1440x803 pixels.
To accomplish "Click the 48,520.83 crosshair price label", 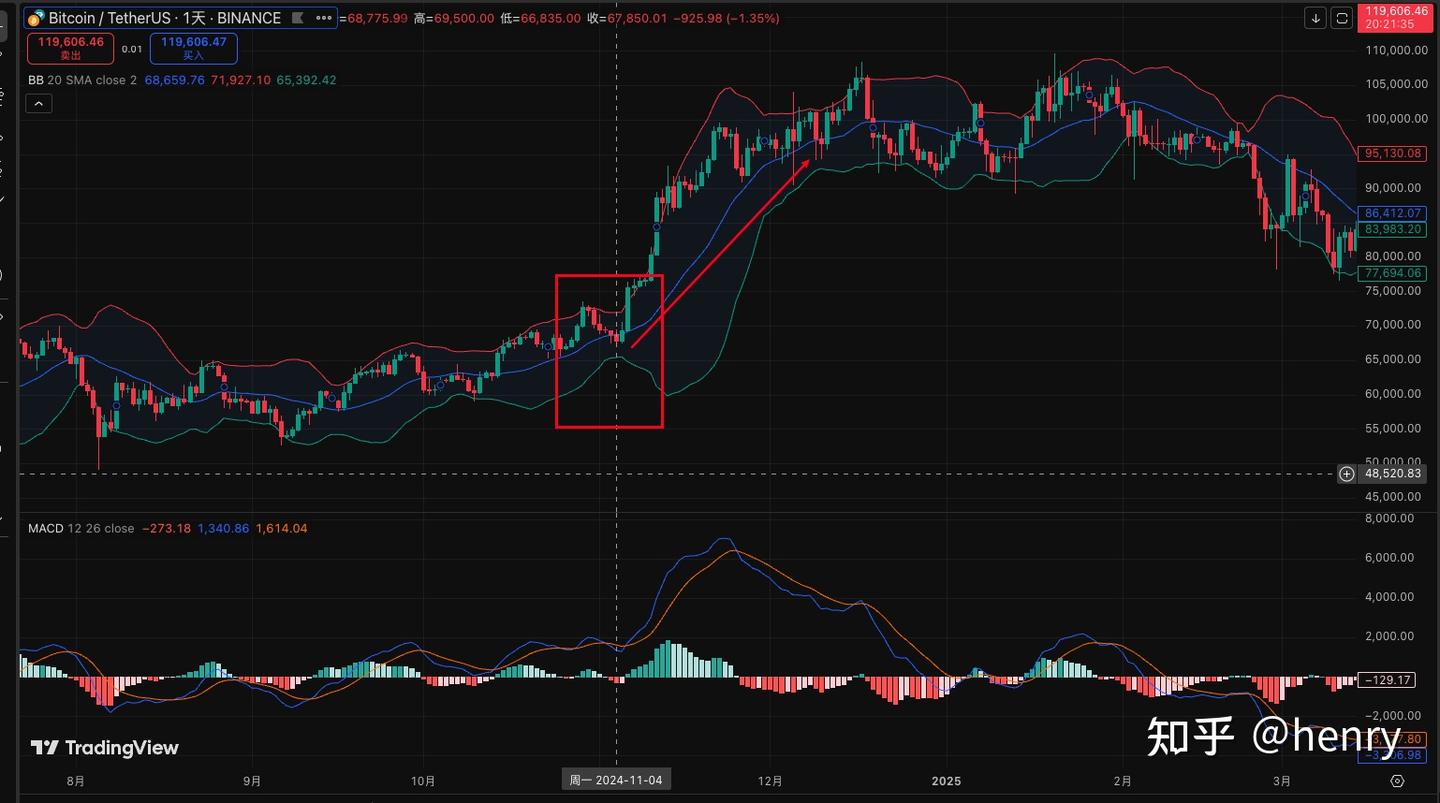I will pyautogui.click(x=1393, y=474).
